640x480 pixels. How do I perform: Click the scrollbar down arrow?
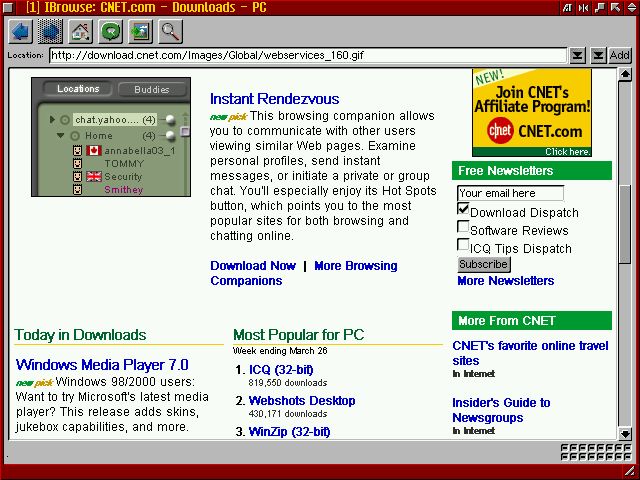625,433
